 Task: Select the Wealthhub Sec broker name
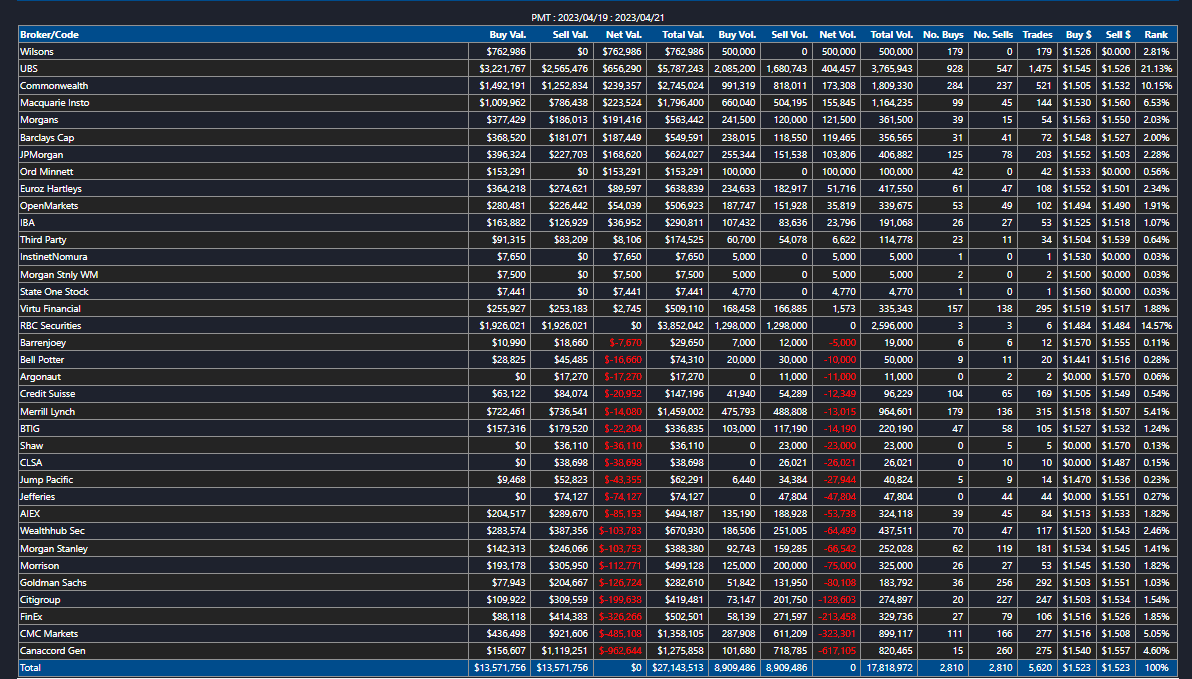click(52, 531)
